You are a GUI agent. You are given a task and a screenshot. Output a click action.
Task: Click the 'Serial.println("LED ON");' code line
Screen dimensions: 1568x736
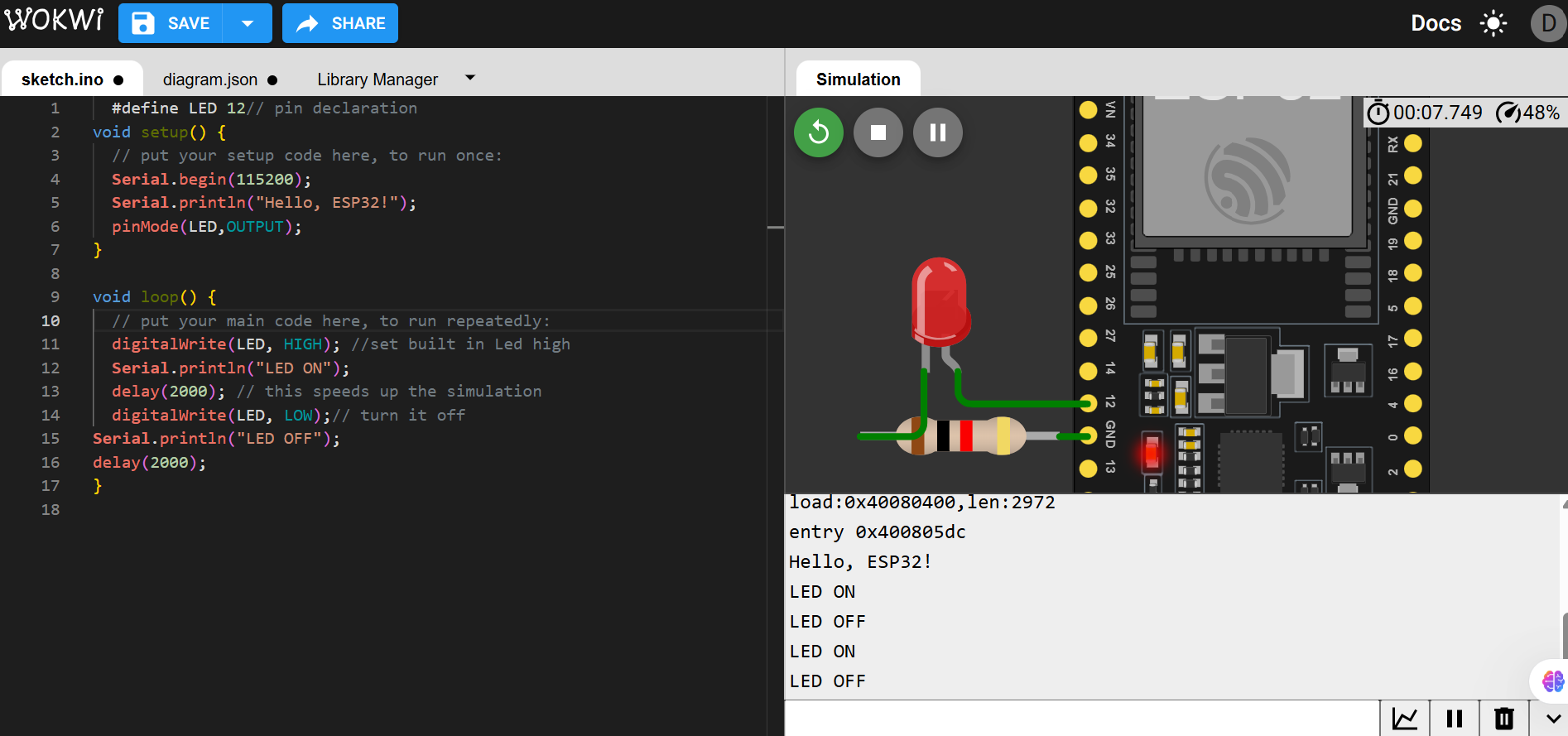231,368
